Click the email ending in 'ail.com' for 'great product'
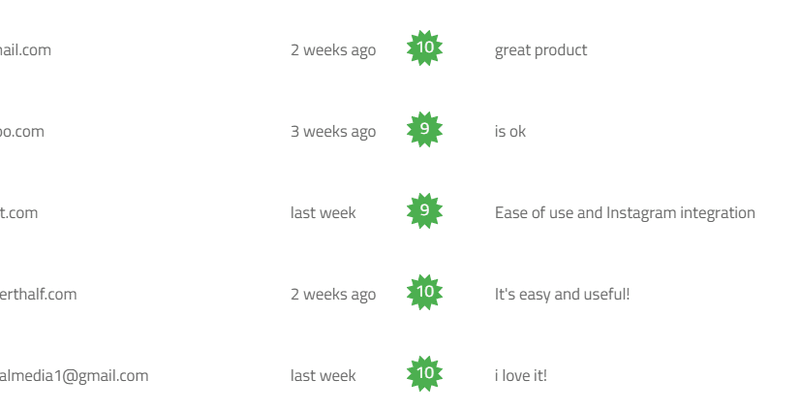The height and width of the screenshot is (411, 800). 26,50
